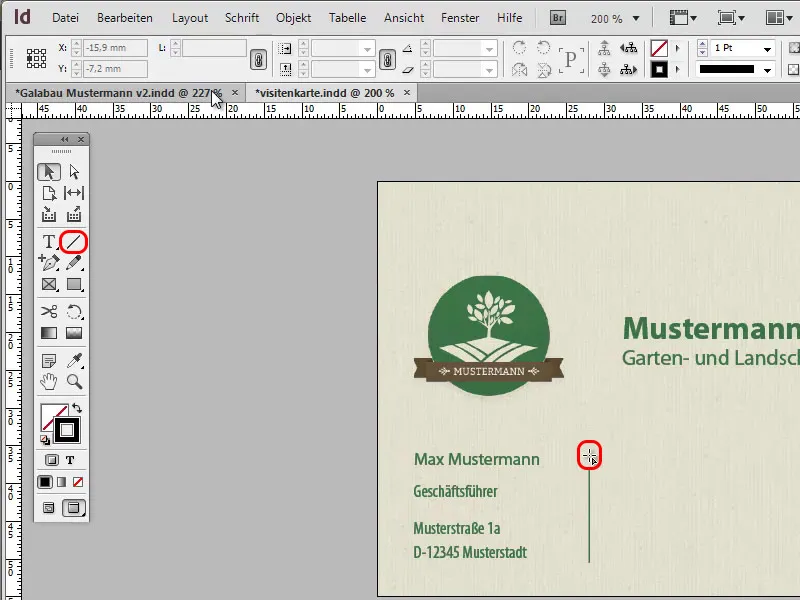Select the Pencil tool
The width and height of the screenshot is (800, 600).
point(74,262)
